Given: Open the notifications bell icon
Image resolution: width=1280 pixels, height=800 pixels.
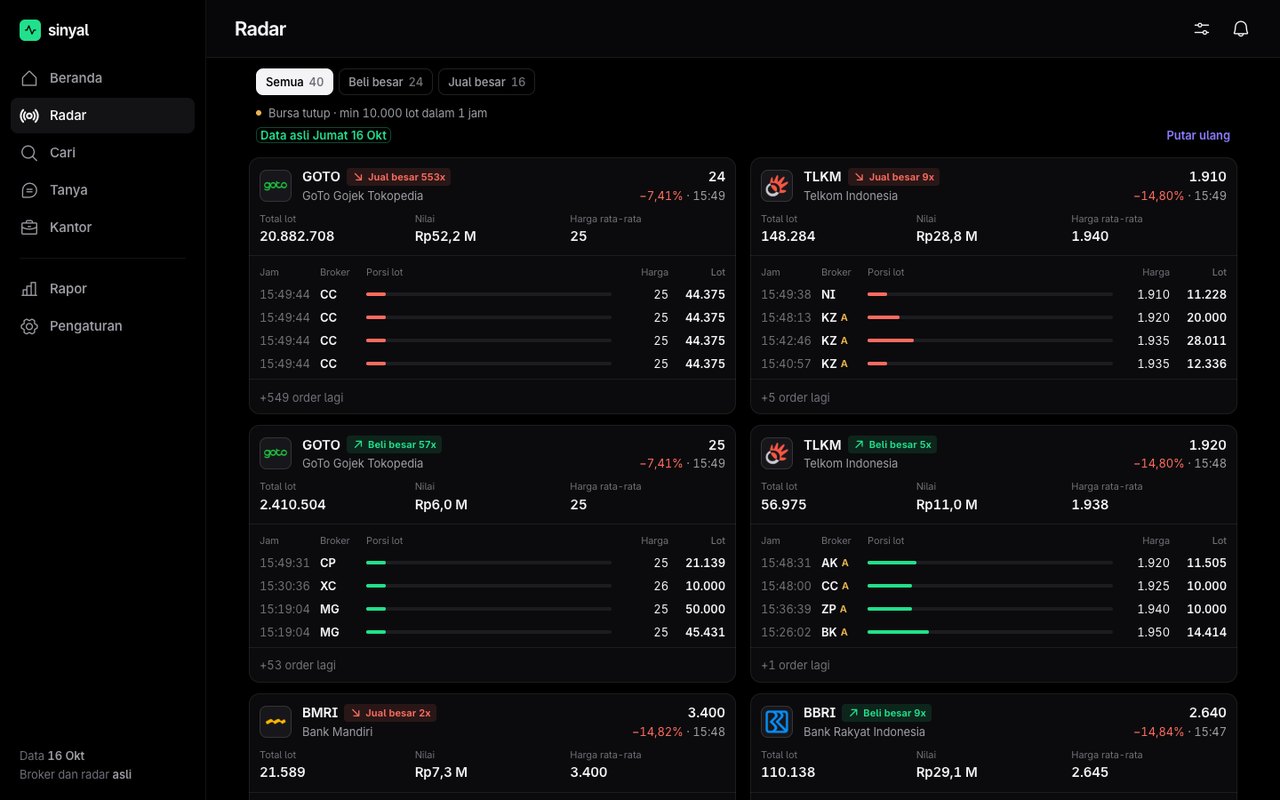Looking at the screenshot, I should coord(1241,29).
